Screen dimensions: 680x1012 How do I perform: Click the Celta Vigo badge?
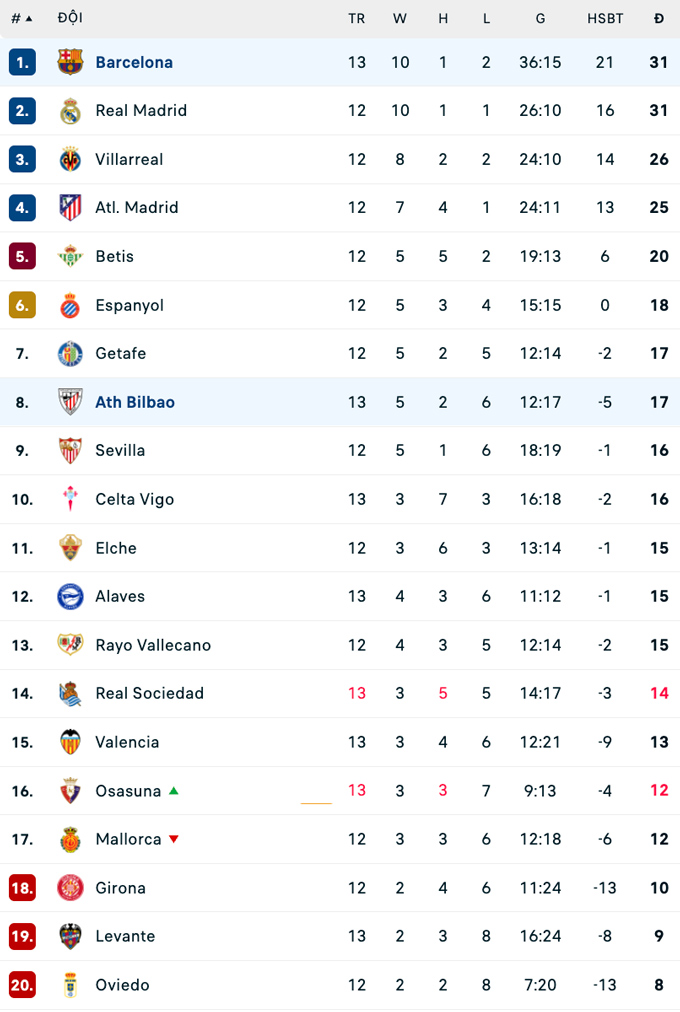(70, 499)
